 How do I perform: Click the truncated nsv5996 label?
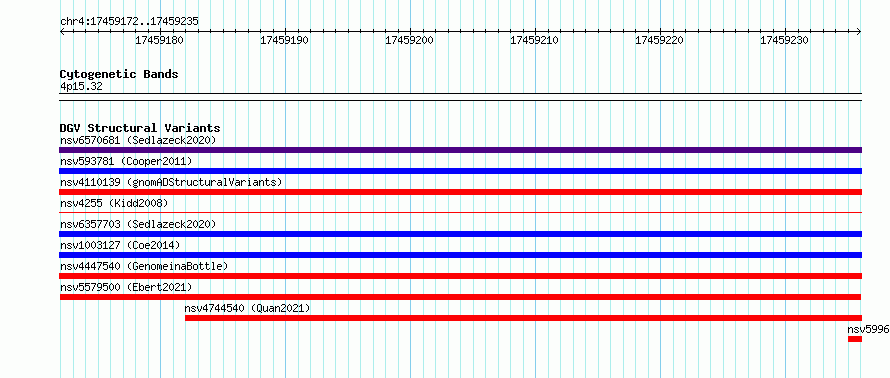[x=868, y=329]
